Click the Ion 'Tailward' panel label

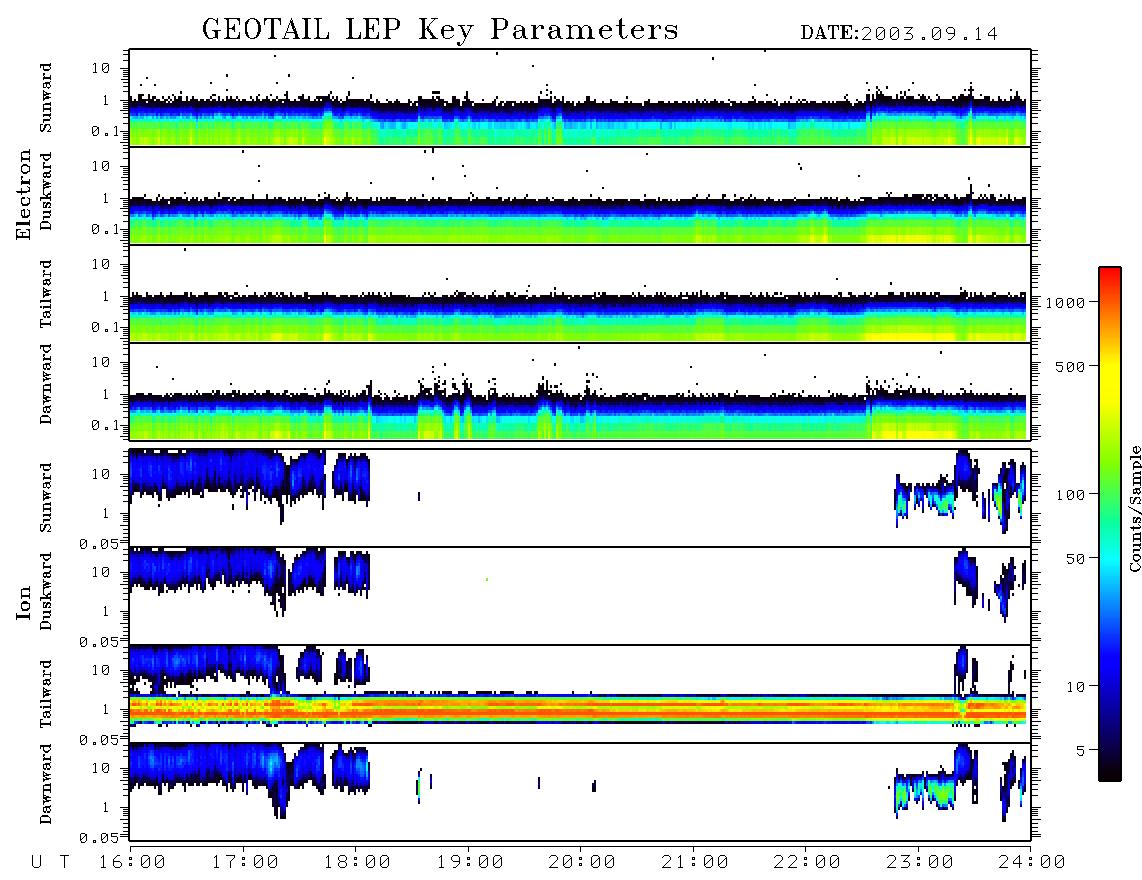click(46, 694)
